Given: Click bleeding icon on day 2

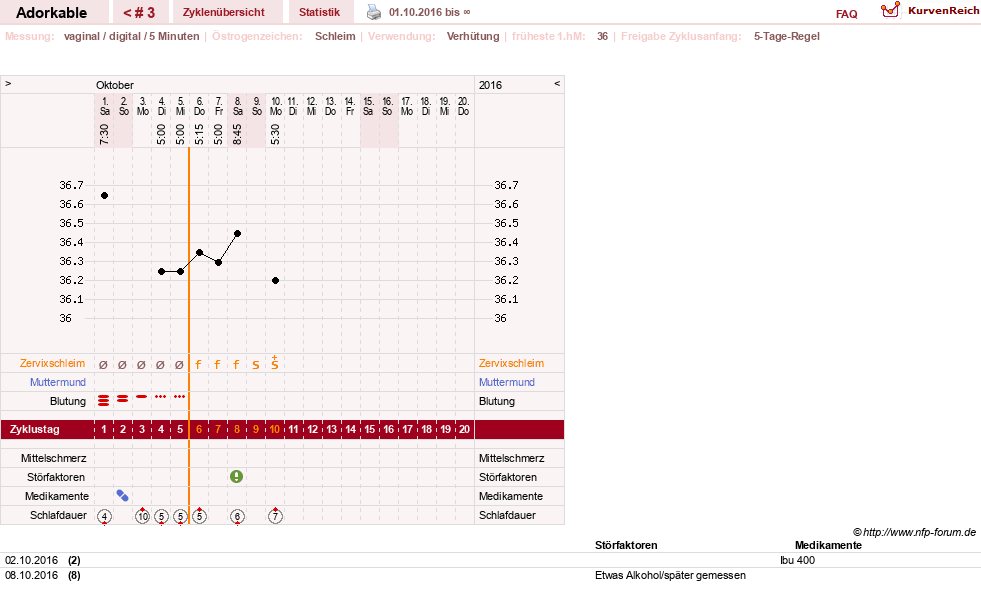Looking at the screenshot, I should (x=123, y=399).
